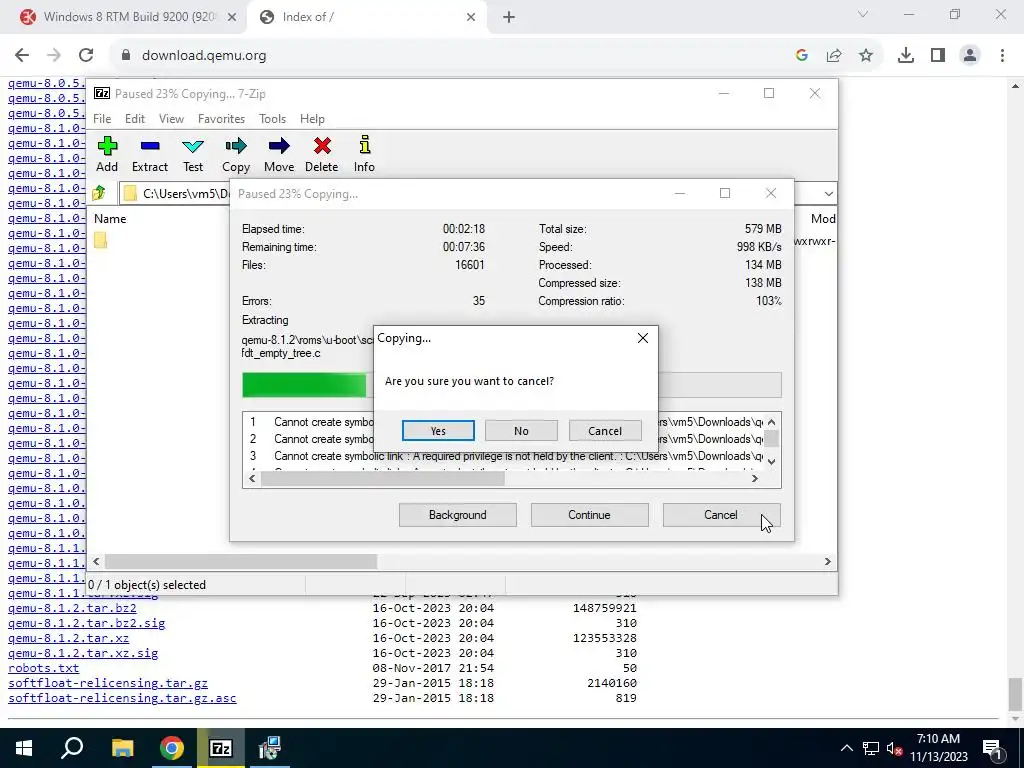
Task: Click the Info toolbar icon
Action: pos(364,155)
